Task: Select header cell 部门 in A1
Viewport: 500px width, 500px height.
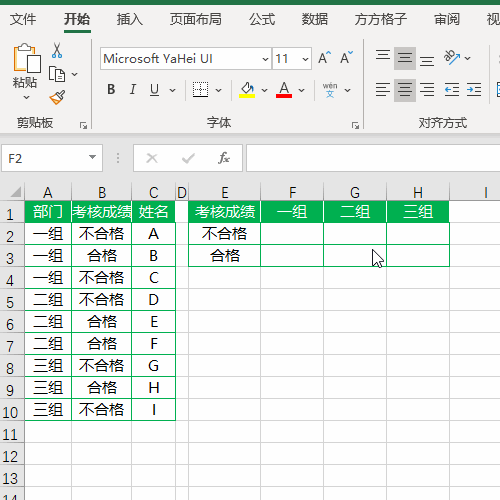Action: pyautogui.click(x=48, y=212)
